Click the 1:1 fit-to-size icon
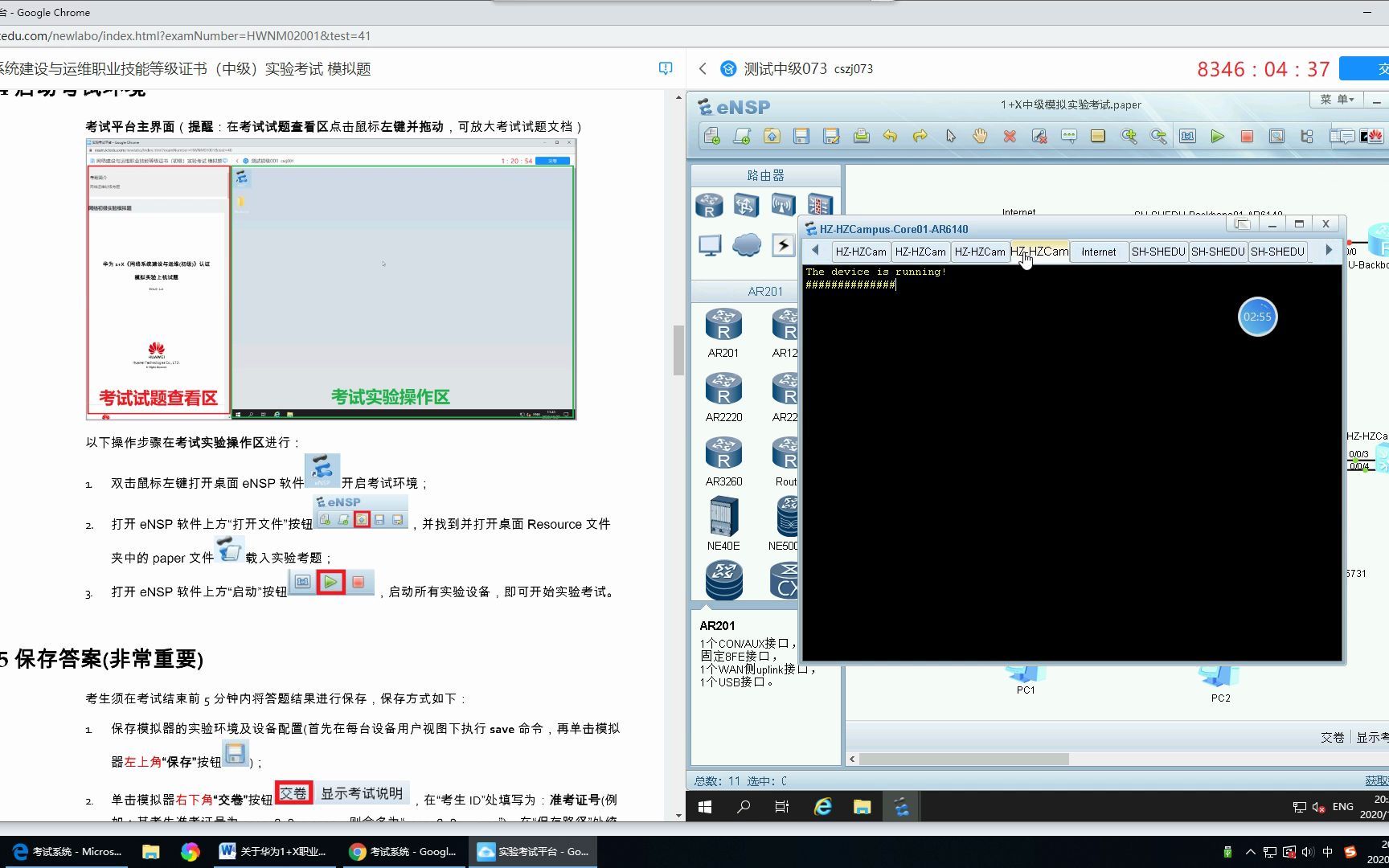The height and width of the screenshot is (868, 1389). coord(1187,136)
